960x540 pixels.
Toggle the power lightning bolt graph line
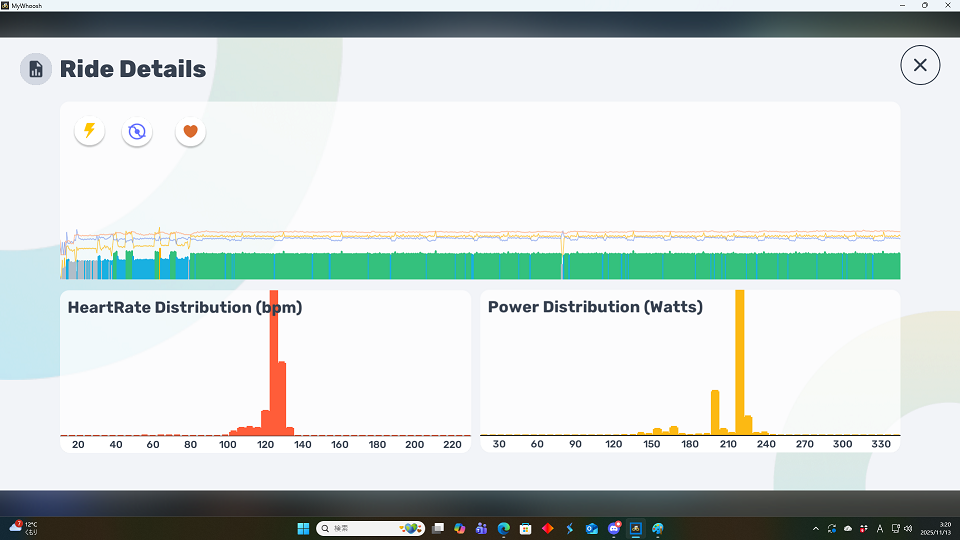90,131
